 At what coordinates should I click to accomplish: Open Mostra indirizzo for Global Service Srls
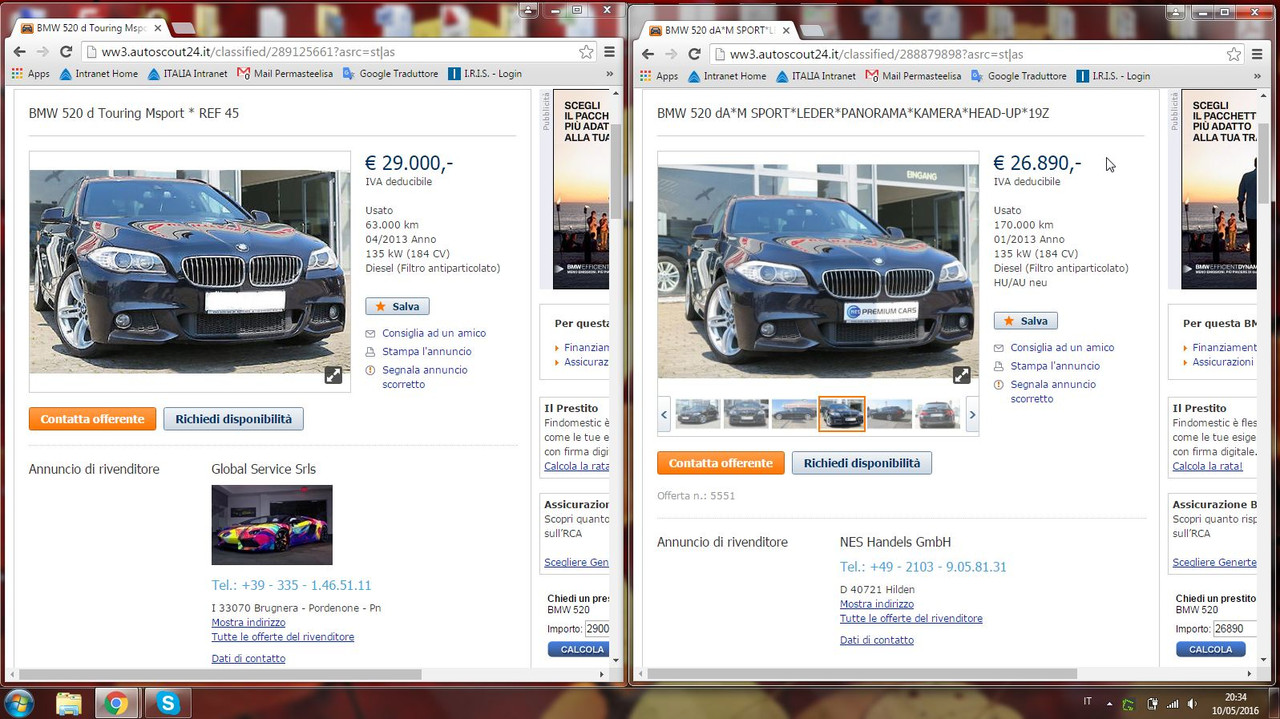[x=249, y=623]
